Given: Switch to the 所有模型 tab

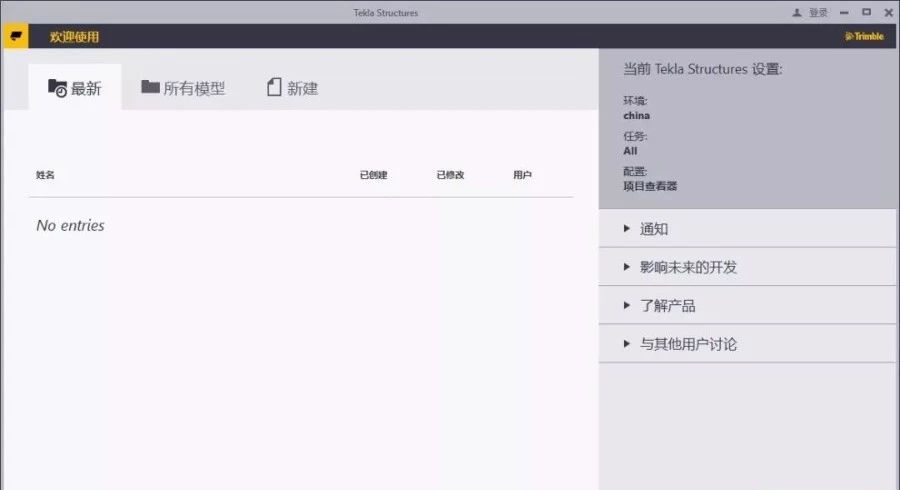Looking at the screenshot, I should [x=183, y=88].
